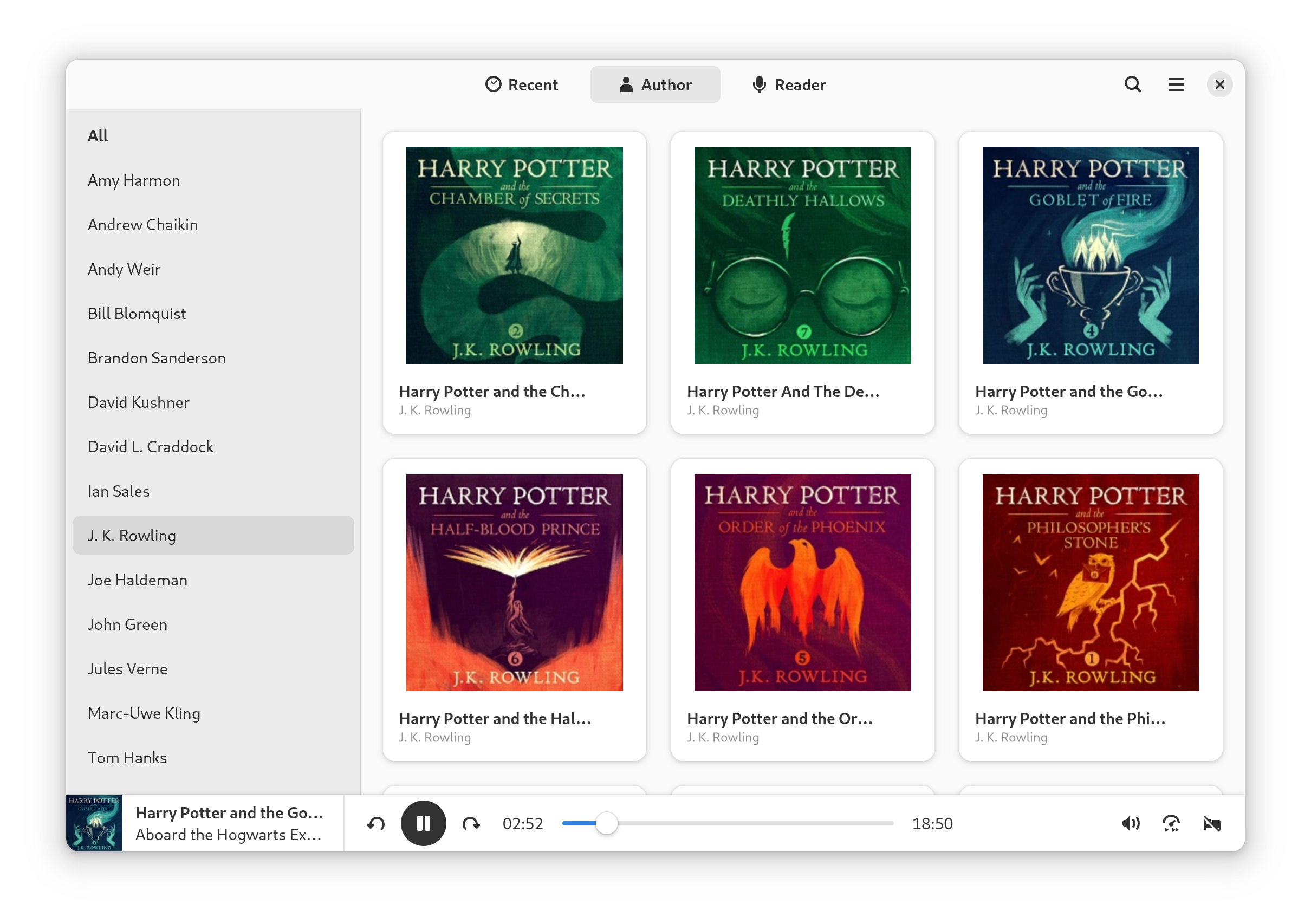Switch to the Reader tab
This screenshot has height=924, width=1311.
[789, 84]
